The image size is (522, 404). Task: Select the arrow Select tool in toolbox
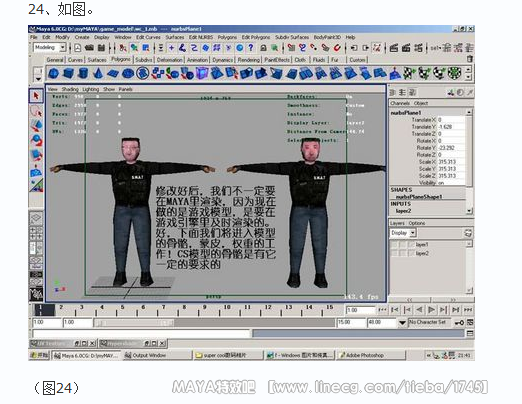[36, 96]
